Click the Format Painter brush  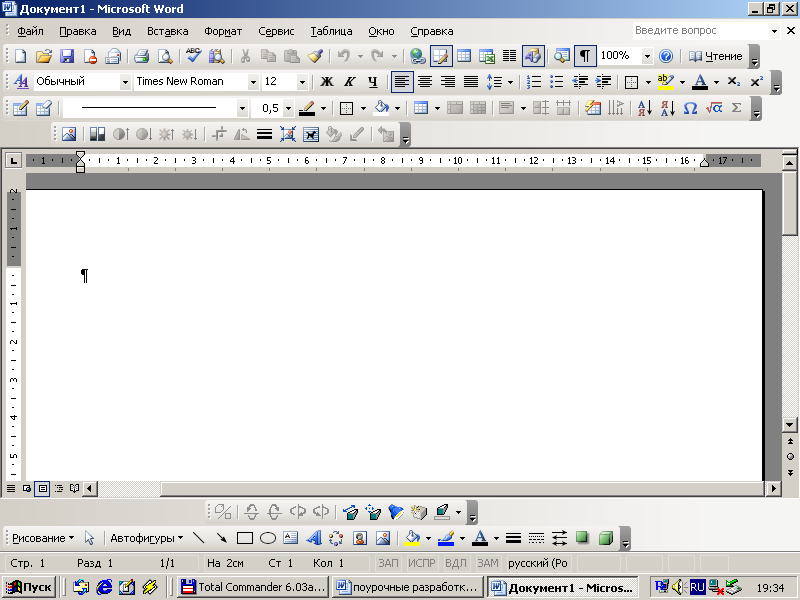tap(315, 56)
